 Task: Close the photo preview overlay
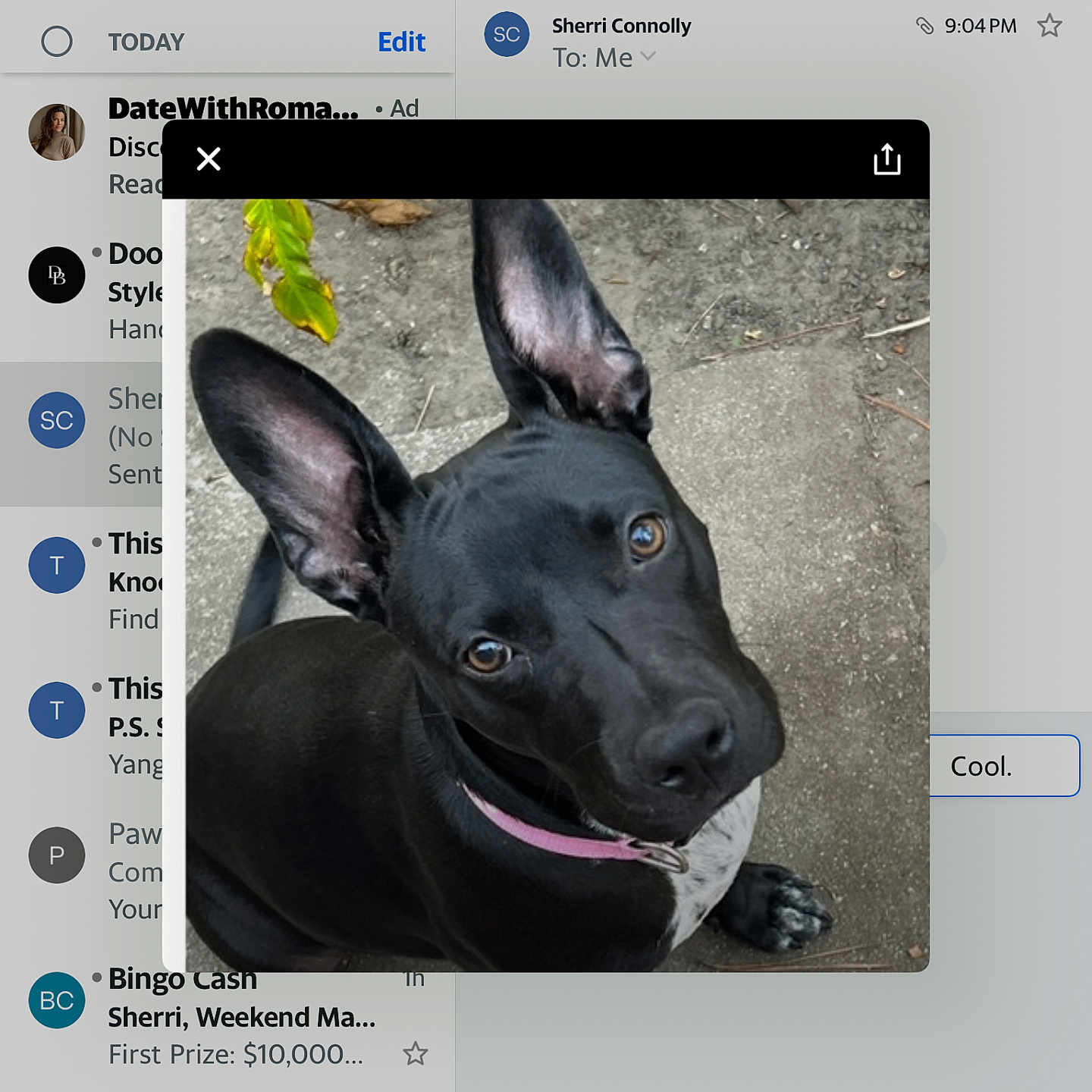tap(209, 159)
